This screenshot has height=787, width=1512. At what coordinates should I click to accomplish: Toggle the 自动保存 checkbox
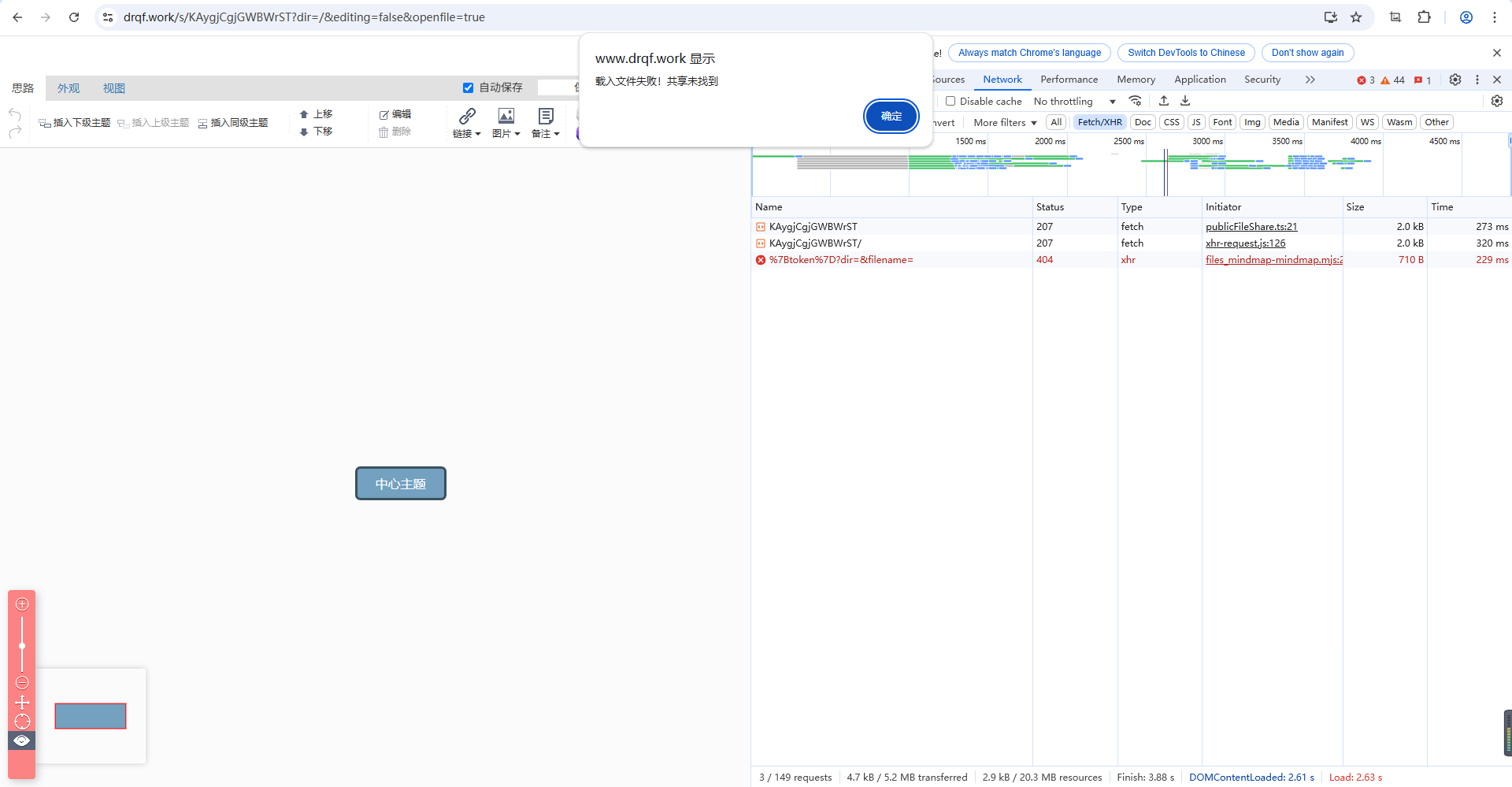click(468, 87)
